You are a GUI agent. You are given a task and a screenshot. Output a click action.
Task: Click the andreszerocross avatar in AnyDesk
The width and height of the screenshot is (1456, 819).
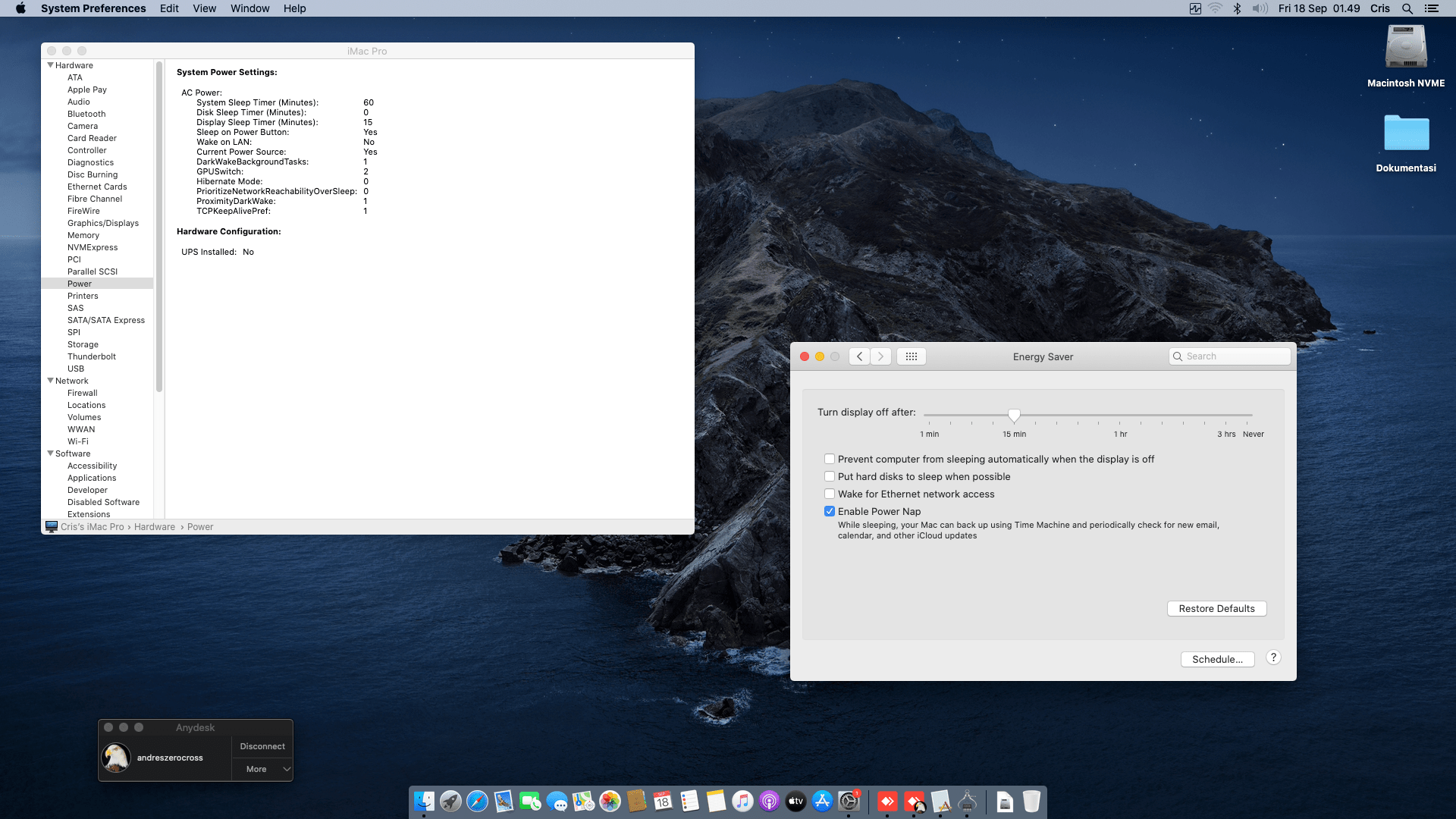pyautogui.click(x=116, y=758)
